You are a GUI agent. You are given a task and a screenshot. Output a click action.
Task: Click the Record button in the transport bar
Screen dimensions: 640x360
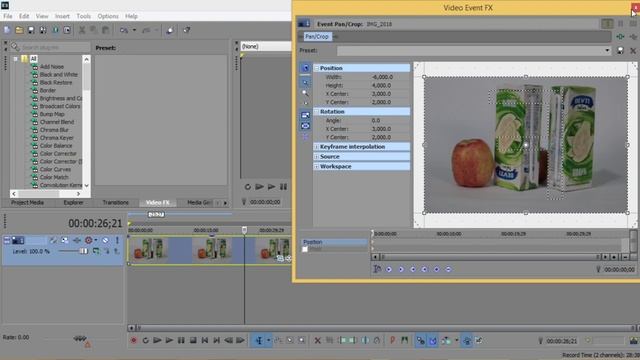click(133, 340)
